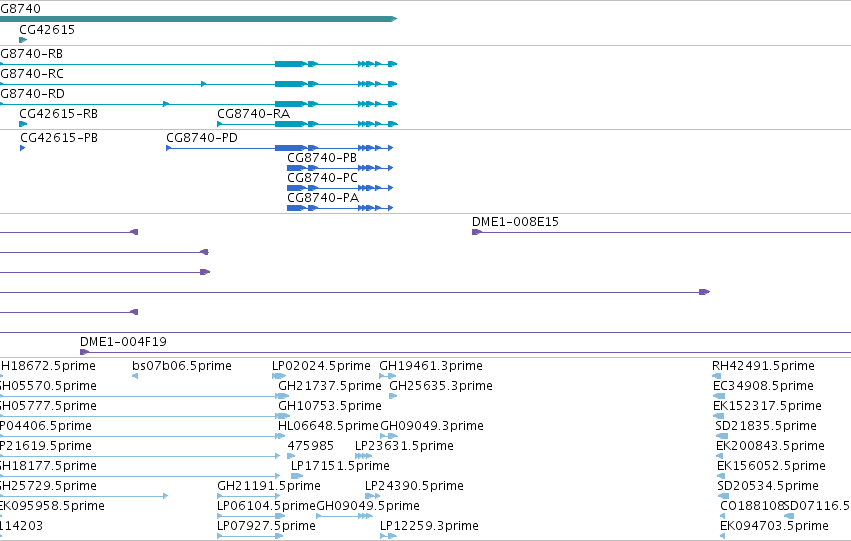This screenshot has width=851, height=541.
Task: Select the GH09049.3prime EST label
Action: (x=432, y=426)
